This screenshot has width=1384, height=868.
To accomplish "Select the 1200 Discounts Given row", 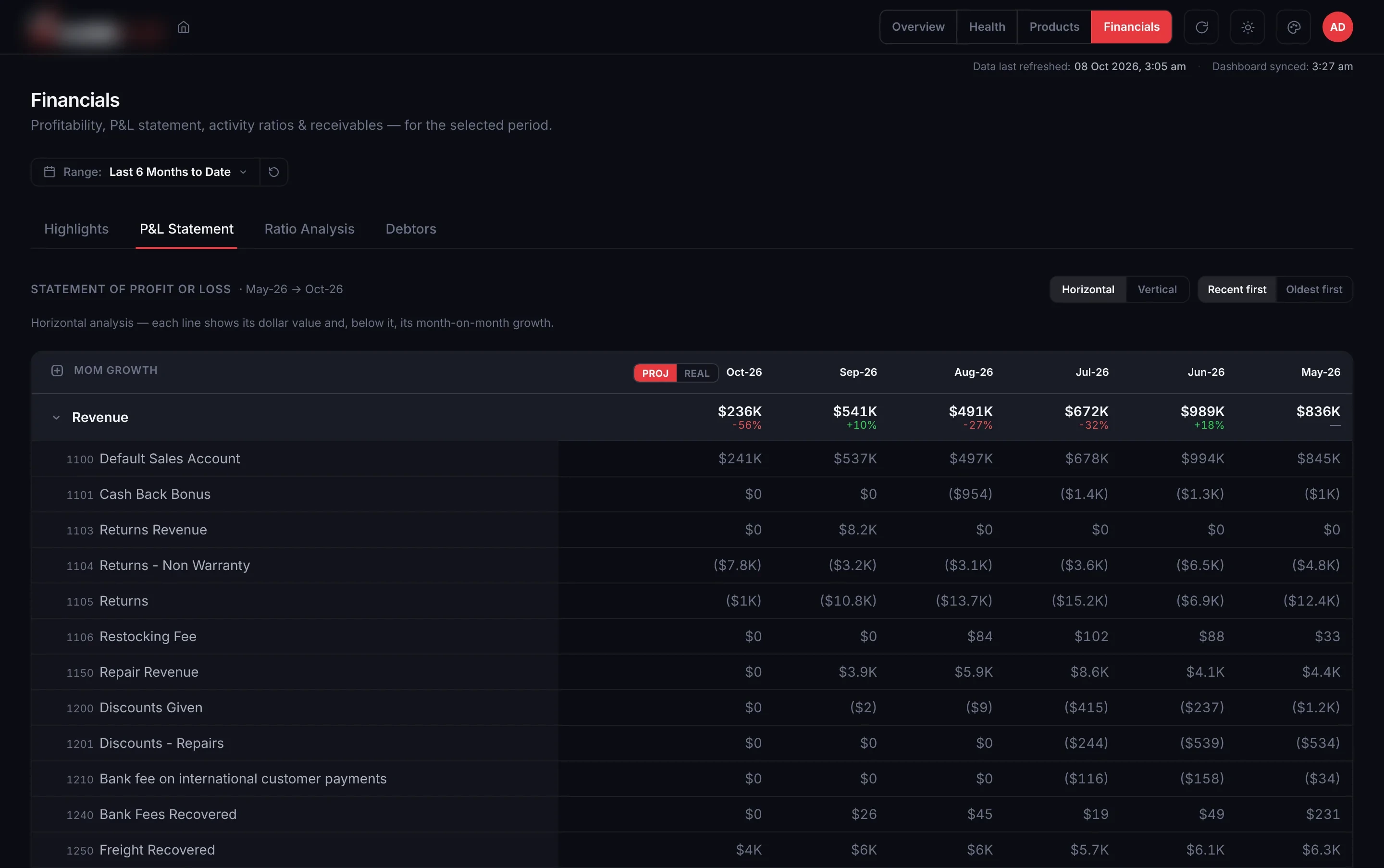I will click(692, 708).
